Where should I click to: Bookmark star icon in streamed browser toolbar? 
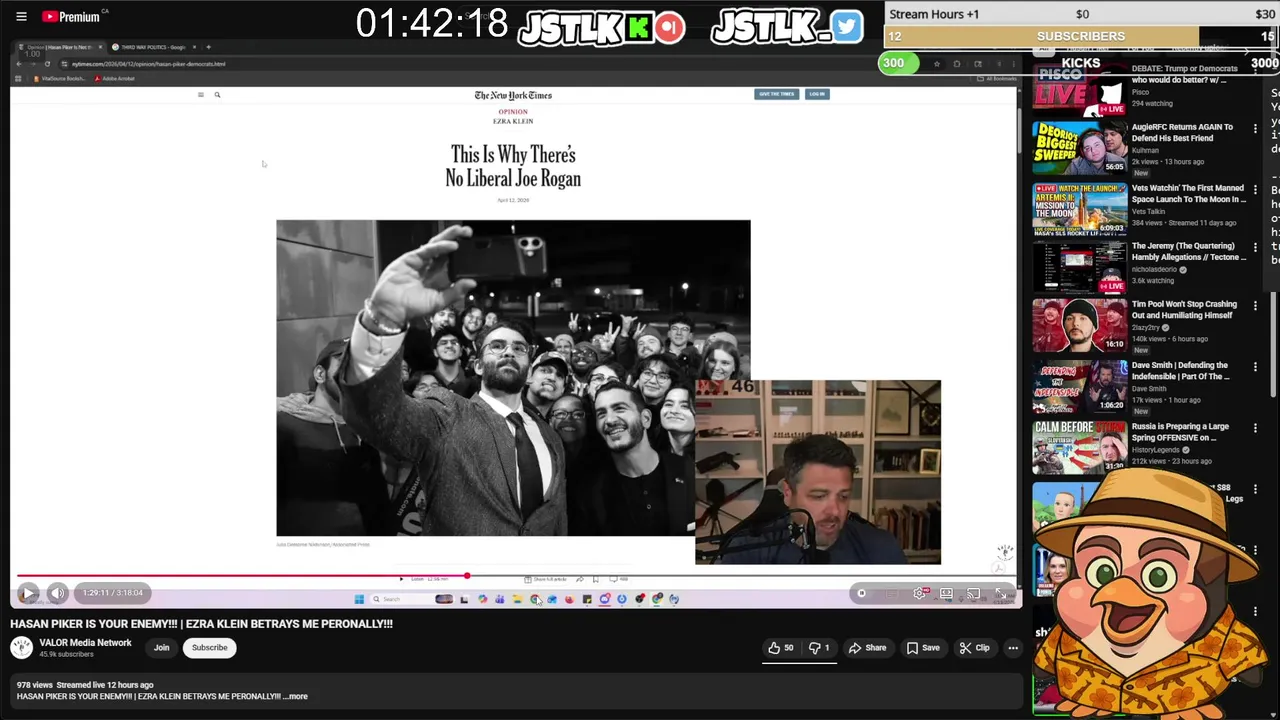tap(936, 64)
